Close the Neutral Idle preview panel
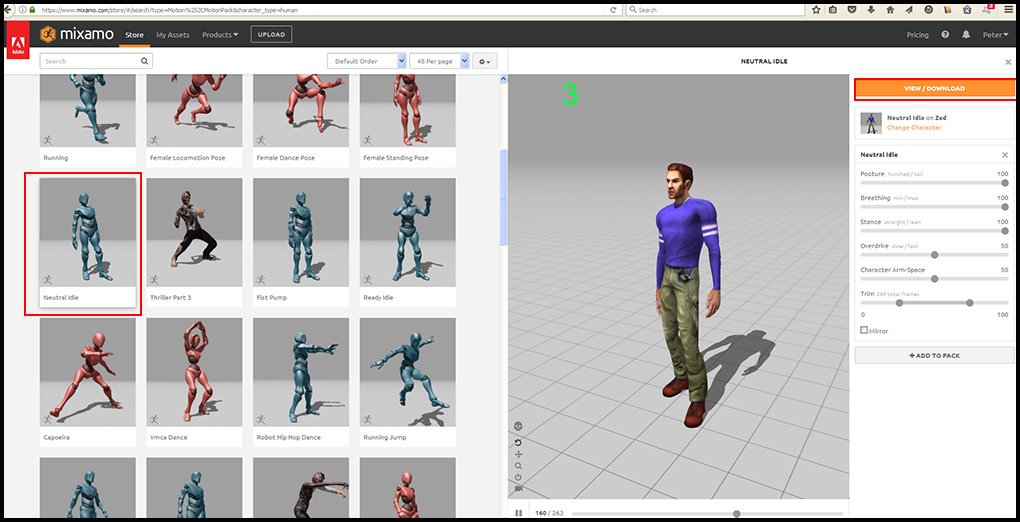This screenshot has width=1020, height=522. 1008,62
